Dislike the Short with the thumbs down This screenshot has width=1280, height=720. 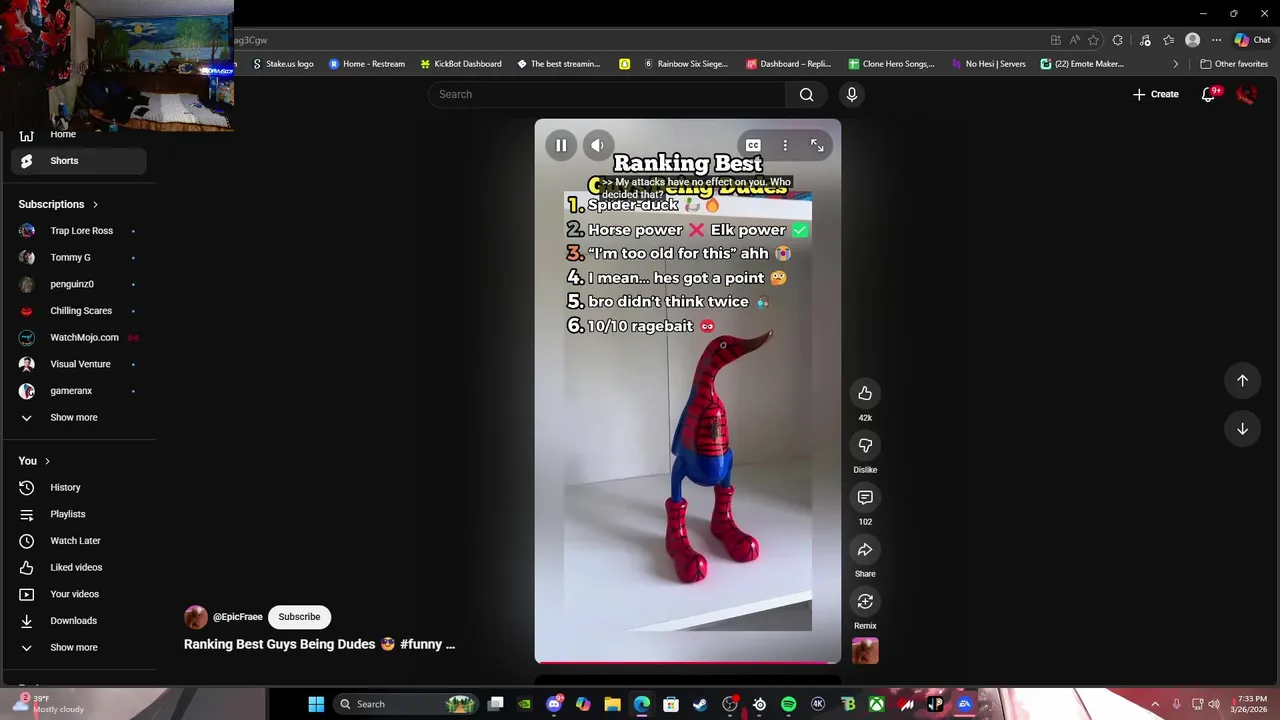(x=865, y=445)
